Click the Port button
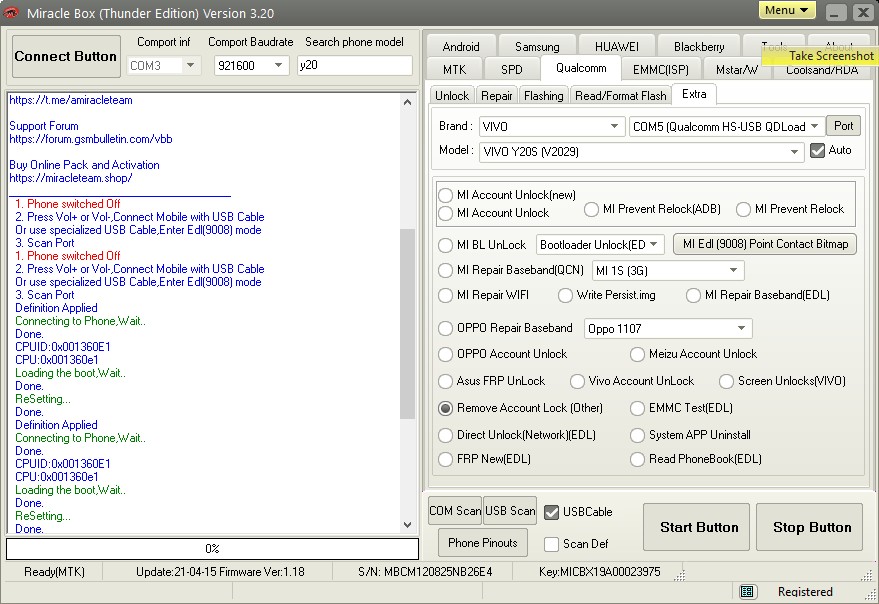The image size is (879, 604). pos(844,126)
